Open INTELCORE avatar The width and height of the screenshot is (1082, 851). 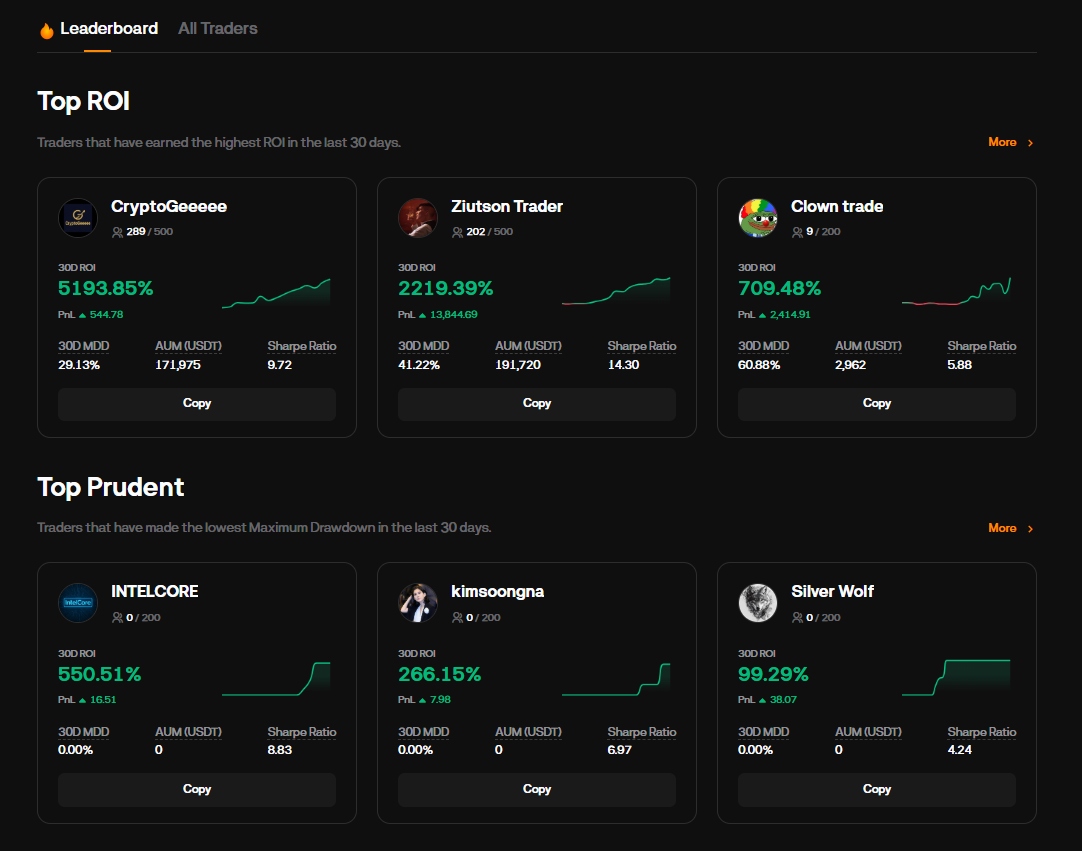78,603
